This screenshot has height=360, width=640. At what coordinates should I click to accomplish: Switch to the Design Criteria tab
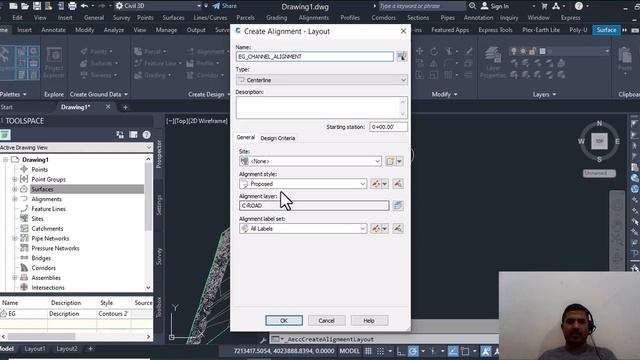(278, 138)
